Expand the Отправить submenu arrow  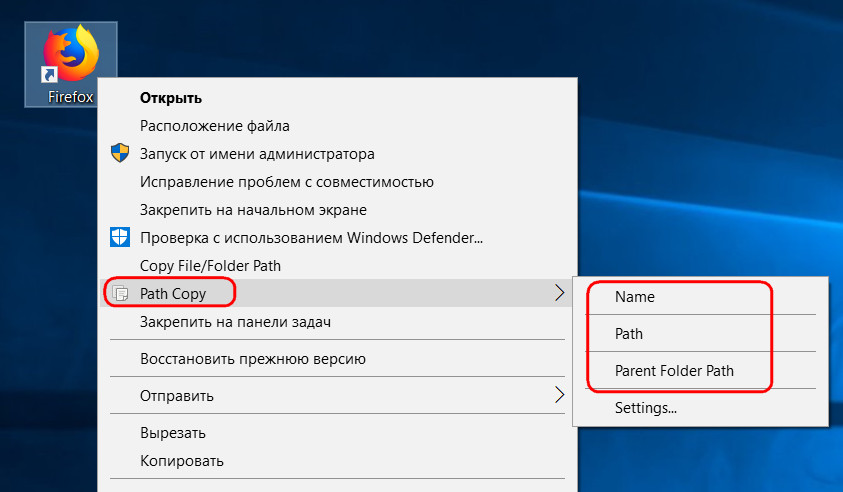click(x=559, y=395)
